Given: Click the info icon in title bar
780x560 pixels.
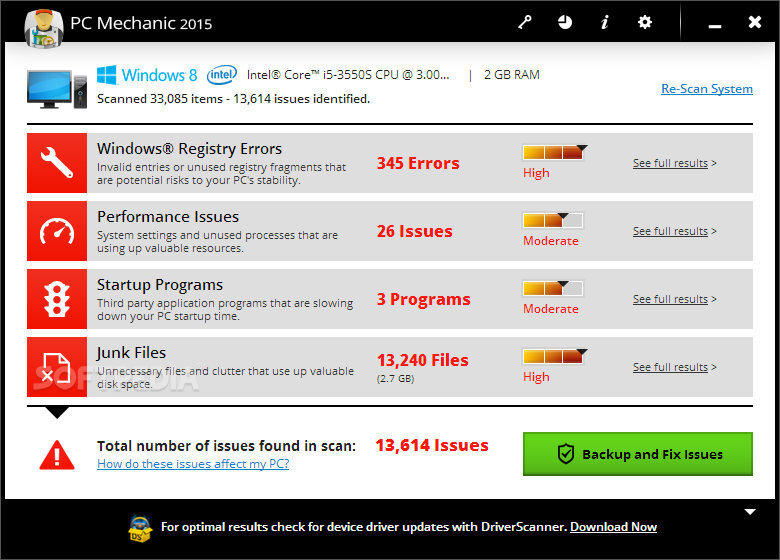Looking at the screenshot, I should pyautogui.click(x=604, y=22).
